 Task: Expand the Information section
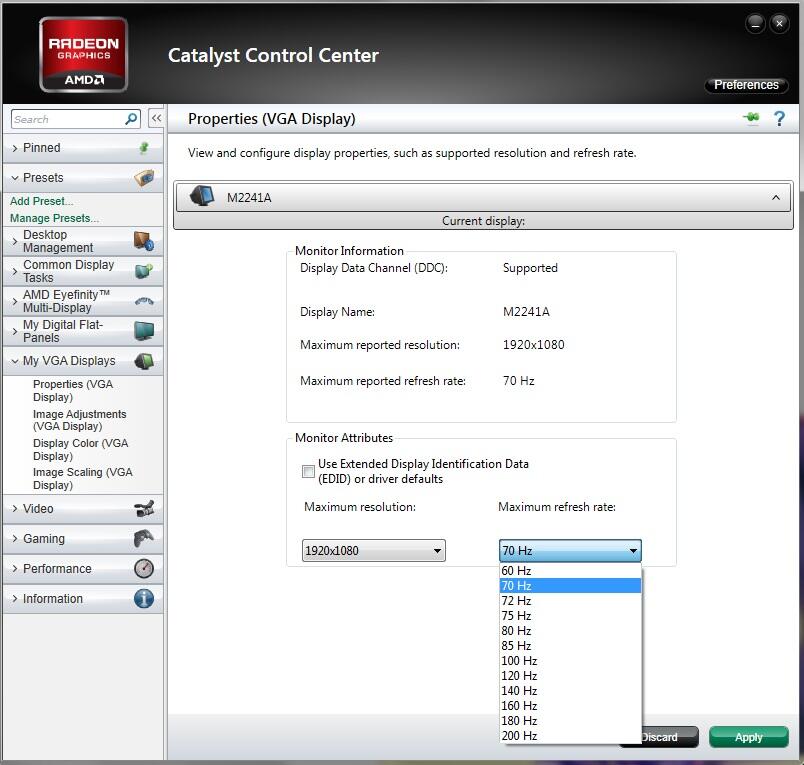point(14,599)
